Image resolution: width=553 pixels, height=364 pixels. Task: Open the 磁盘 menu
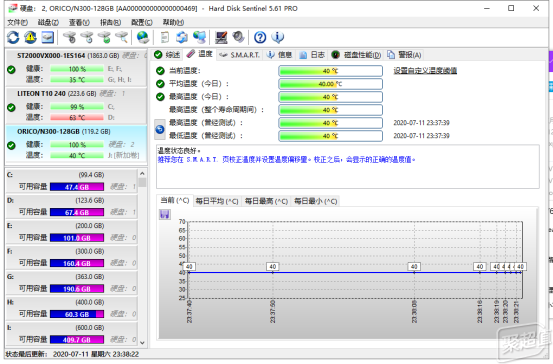48,22
